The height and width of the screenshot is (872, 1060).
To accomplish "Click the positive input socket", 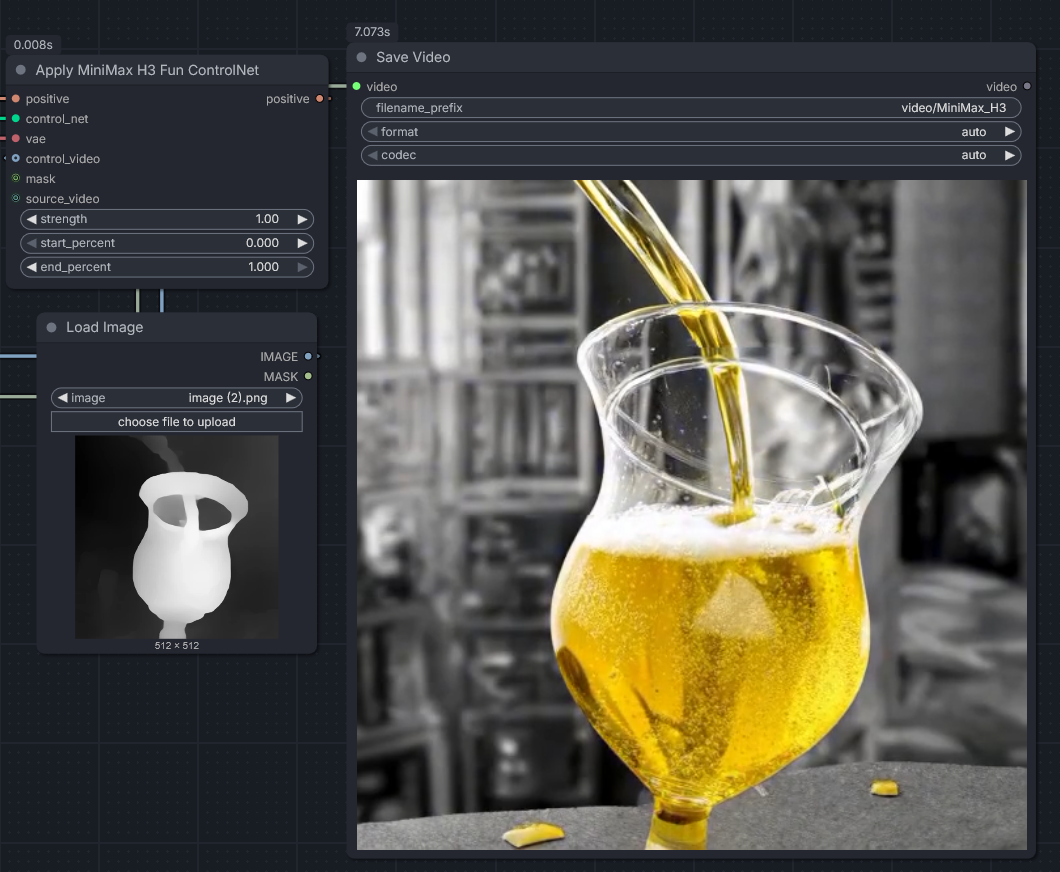I will [16, 99].
